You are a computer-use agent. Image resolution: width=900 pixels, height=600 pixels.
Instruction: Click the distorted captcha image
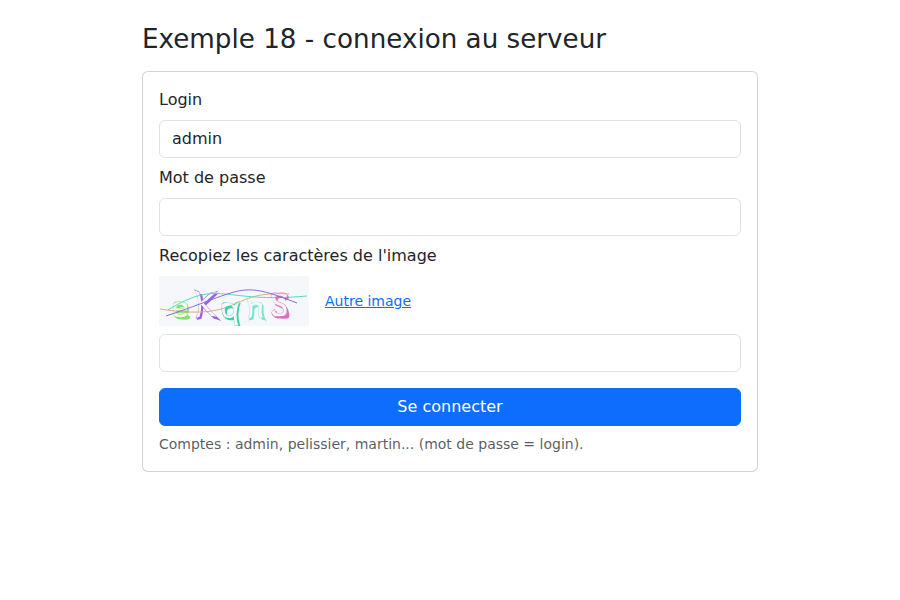(234, 301)
